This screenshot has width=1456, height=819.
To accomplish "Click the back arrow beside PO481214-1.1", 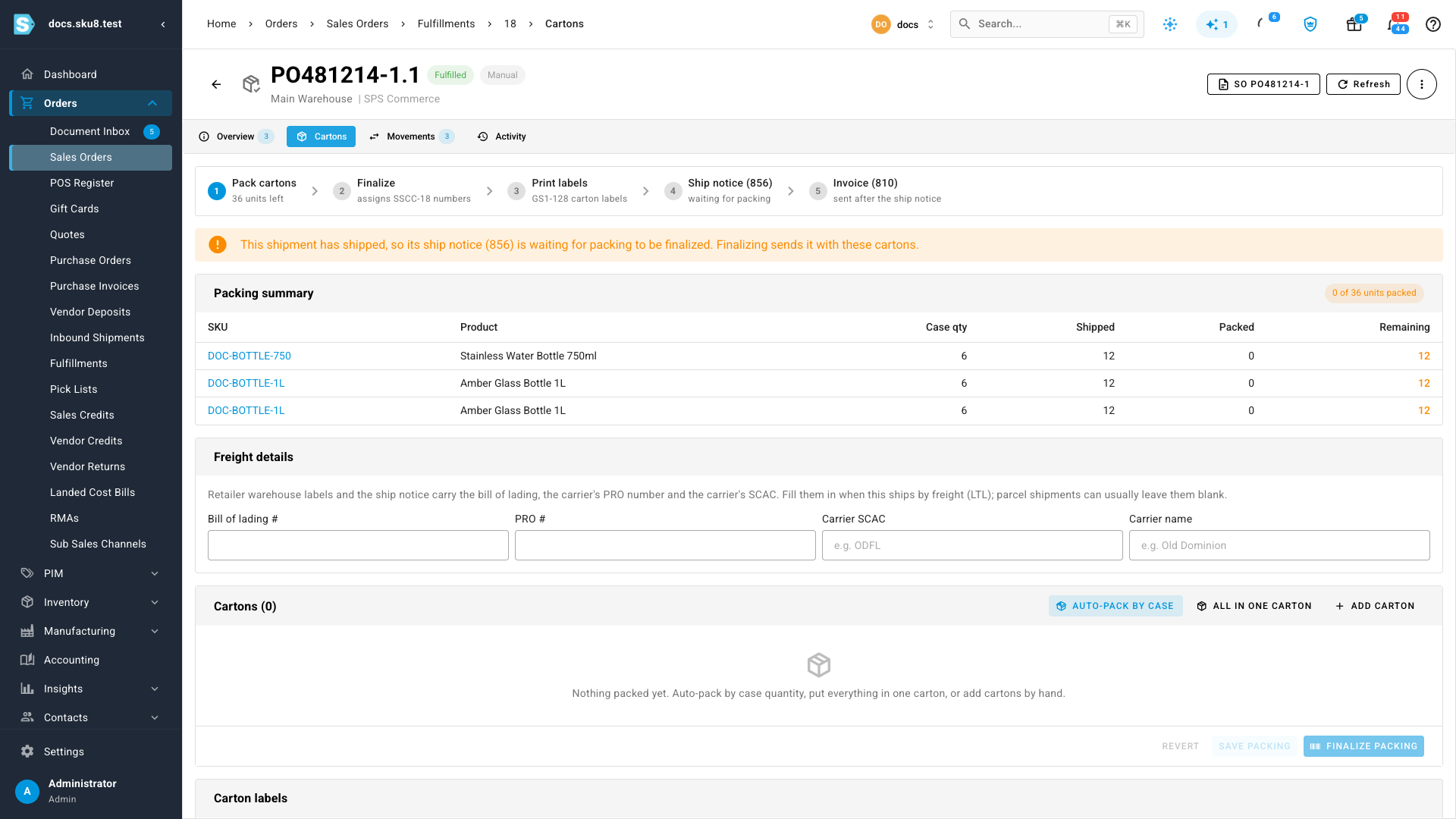I will click(216, 84).
